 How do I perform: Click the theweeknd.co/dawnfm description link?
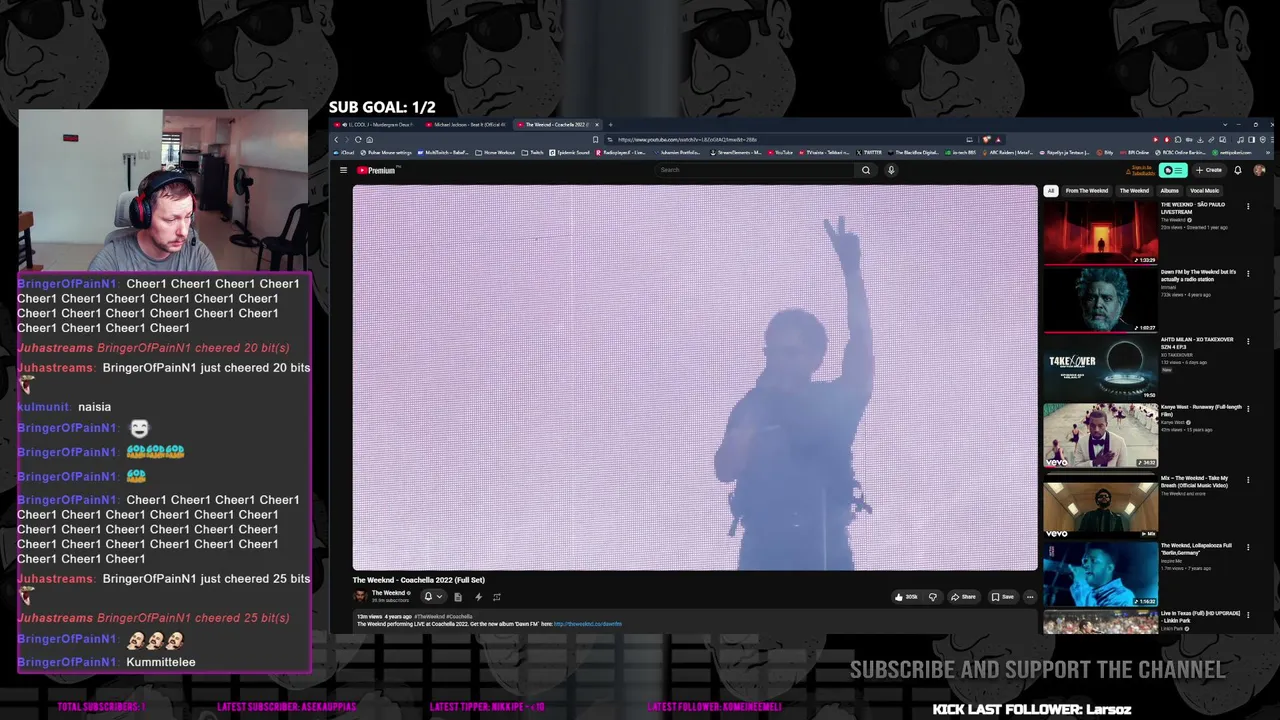(x=588, y=624)
